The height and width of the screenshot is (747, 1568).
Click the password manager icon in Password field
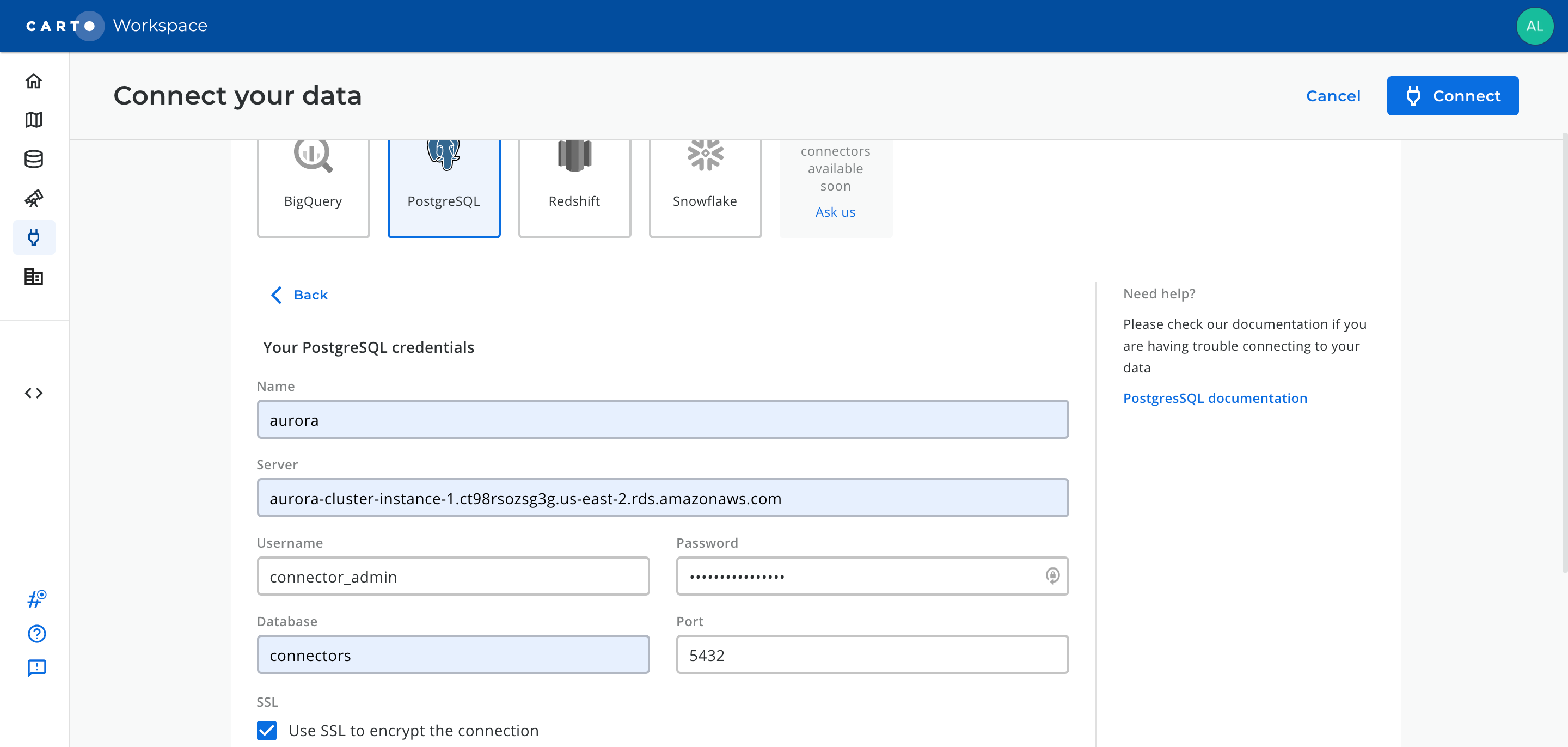point(1052,575)
